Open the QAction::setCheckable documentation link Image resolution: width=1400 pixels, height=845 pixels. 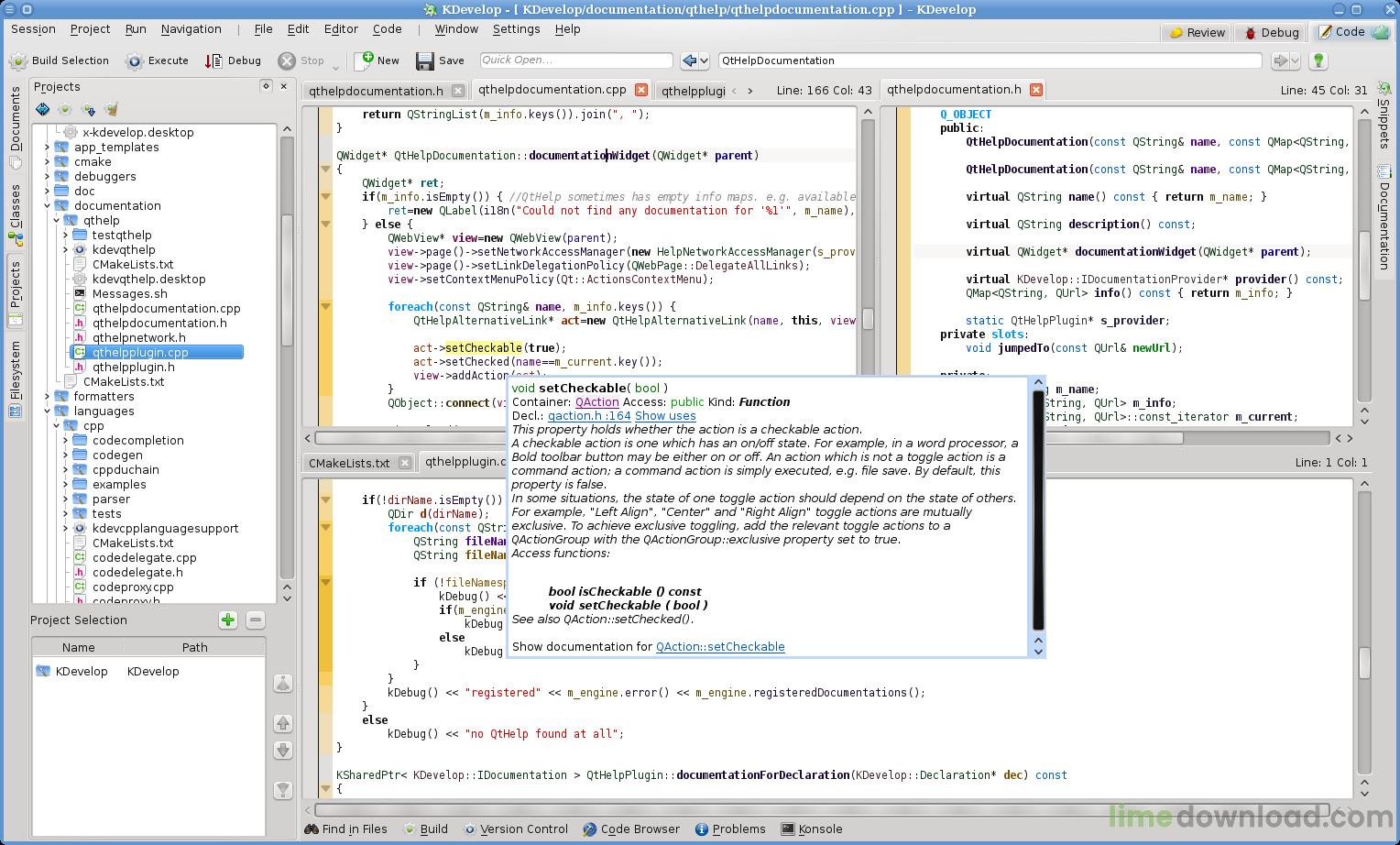tap(719, 647)
